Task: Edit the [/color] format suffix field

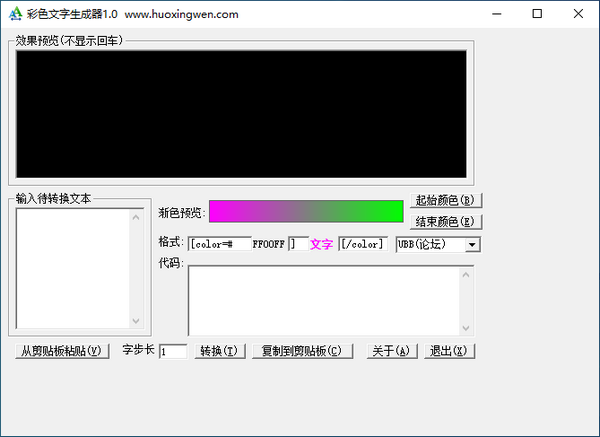Action: (362, 244)
